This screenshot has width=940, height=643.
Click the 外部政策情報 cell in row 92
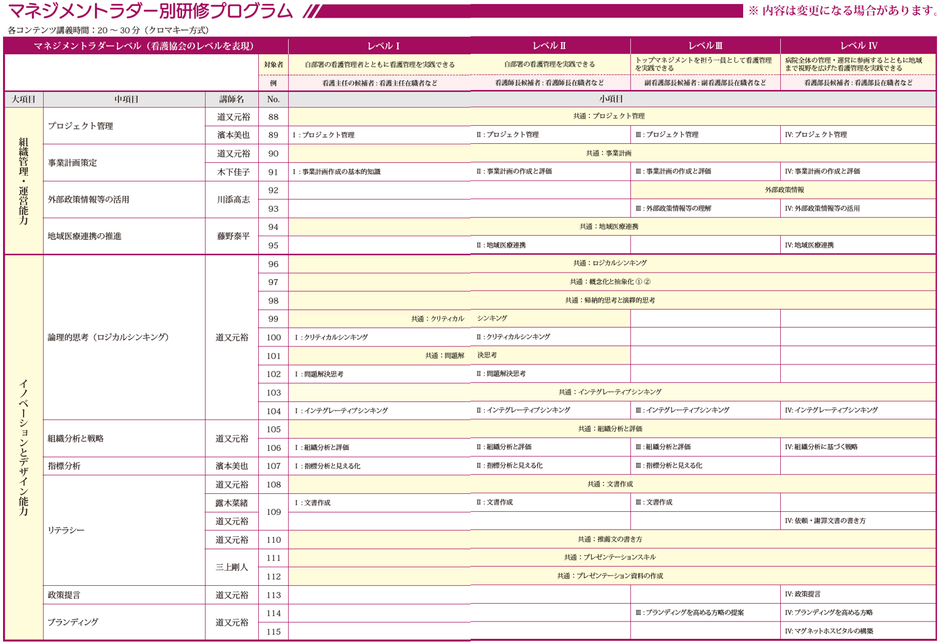(783, 189)
